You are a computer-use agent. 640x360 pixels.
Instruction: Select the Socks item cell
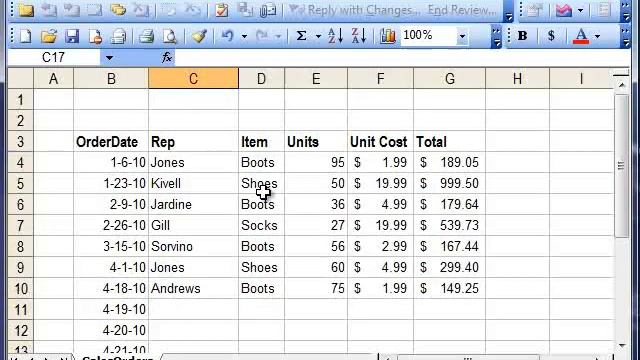pos(261,225)
